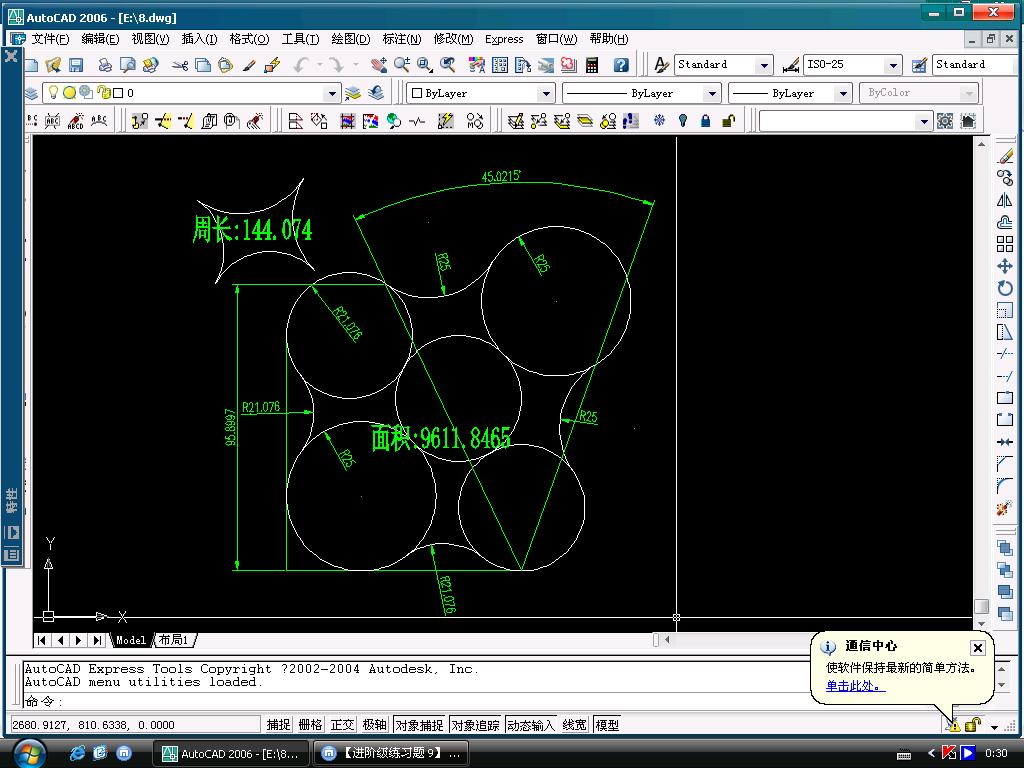The width and height of the screenshot is (1024, 768).
Task: Select the Stretch tool
Action: (x=1005, y=332)
